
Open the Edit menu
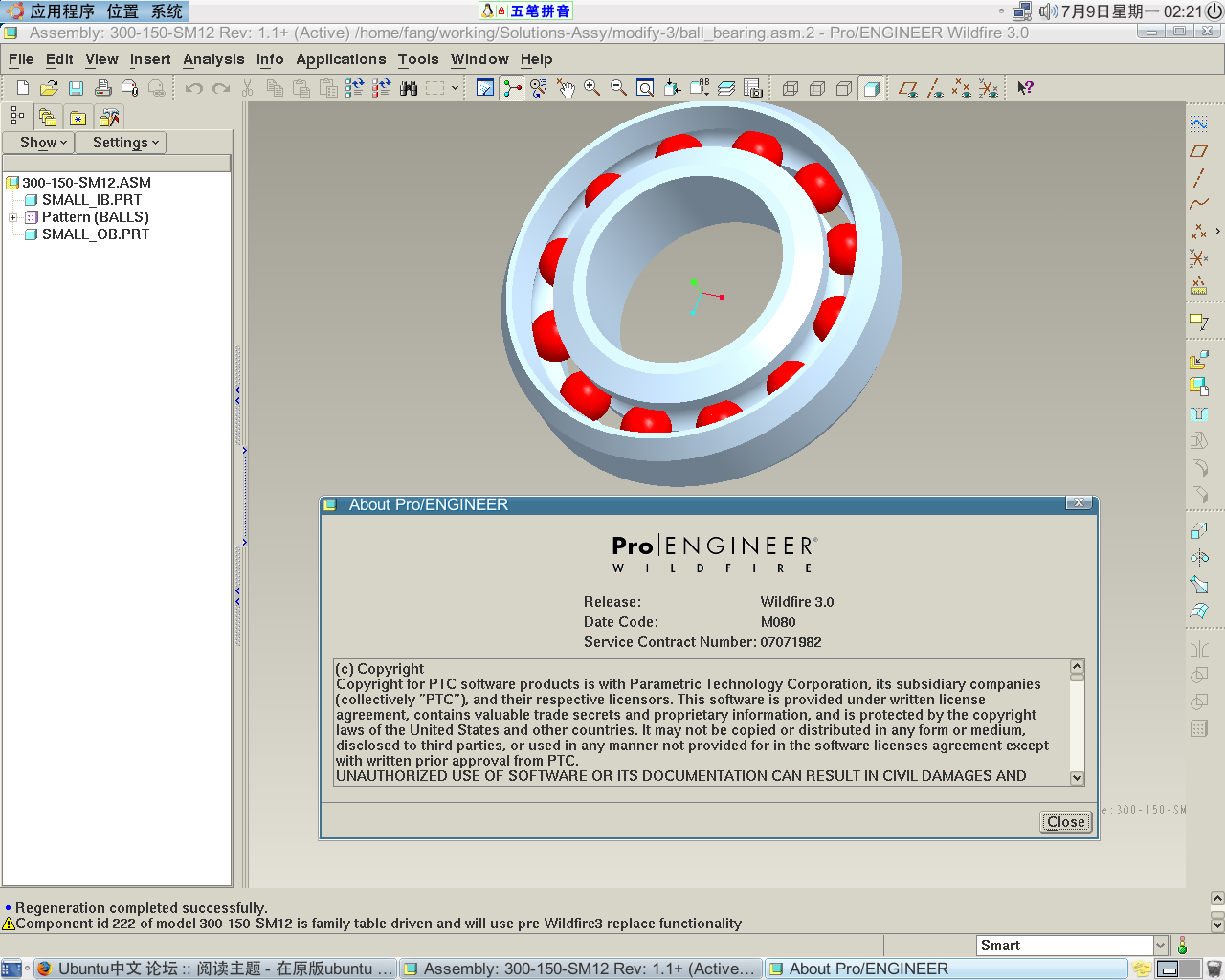59,59
